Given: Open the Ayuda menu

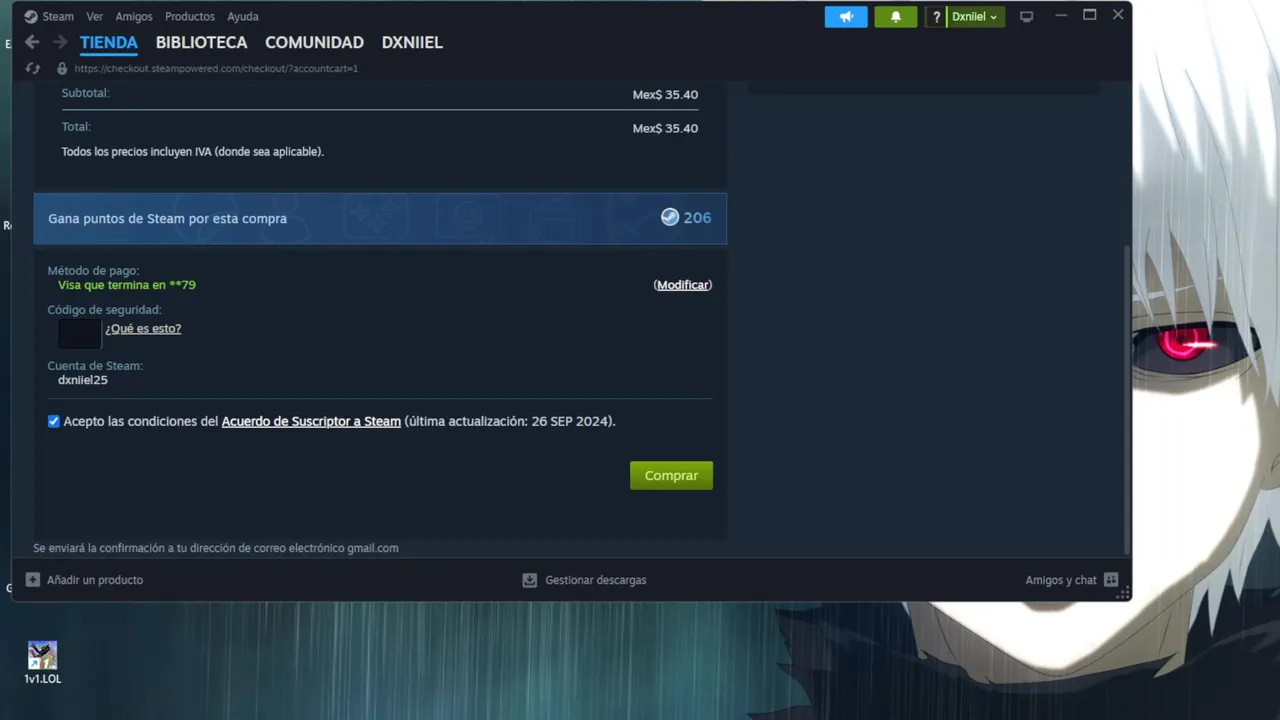Looking at the screenshot, I should point(243,17).
